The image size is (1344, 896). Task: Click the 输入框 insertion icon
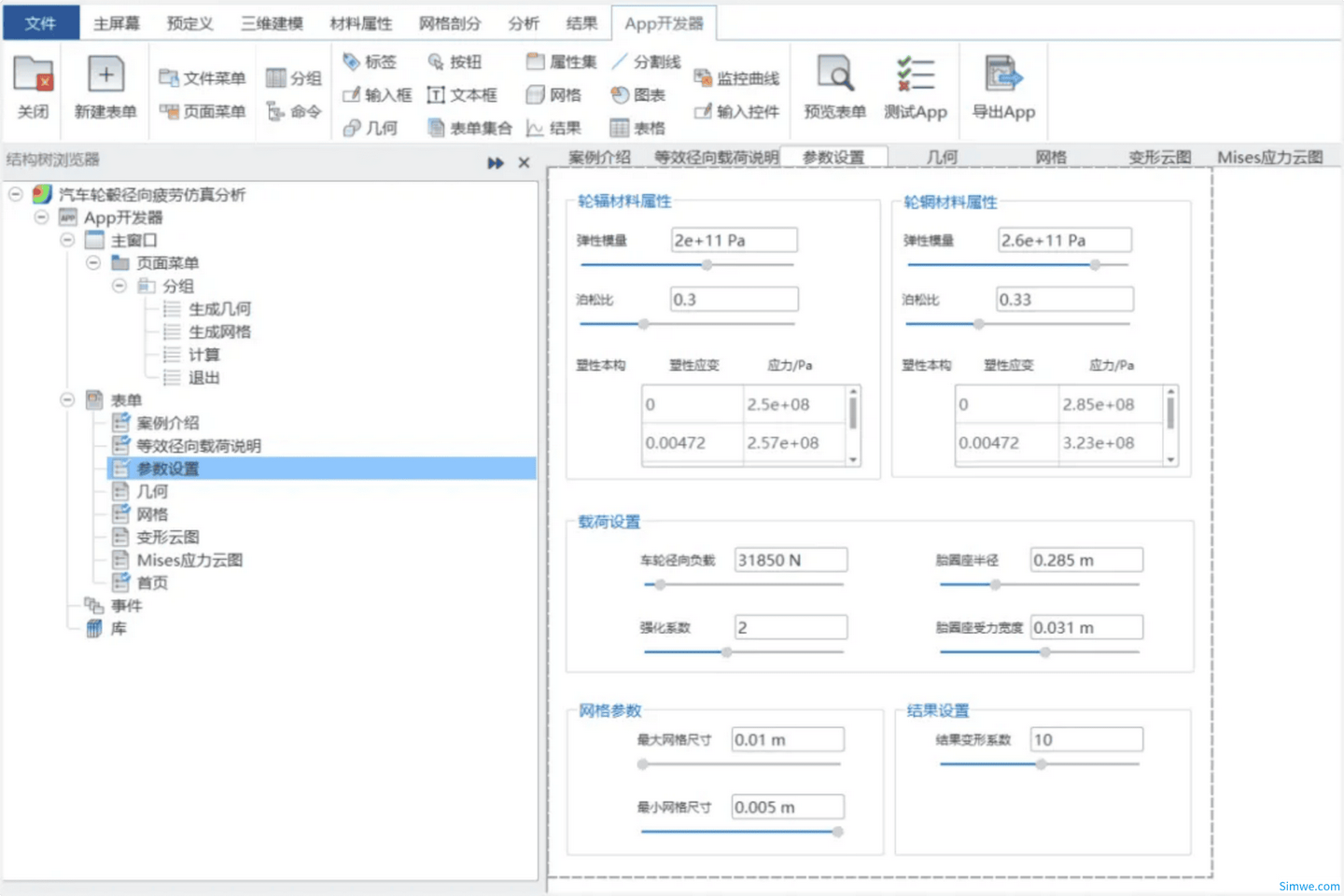point(375,94)
